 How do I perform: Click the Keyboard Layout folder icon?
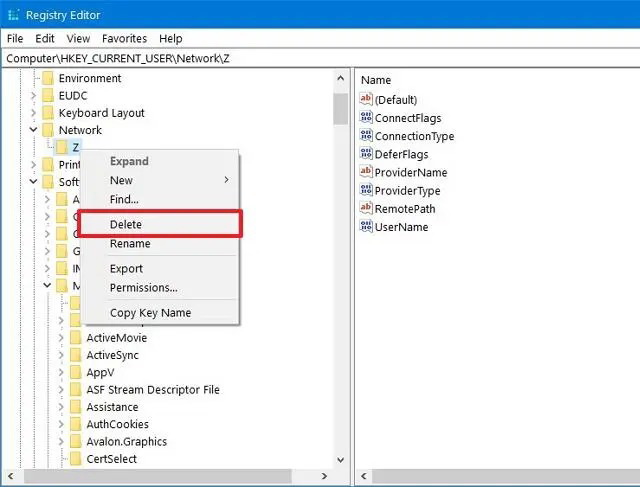click(x=48, y=113)
